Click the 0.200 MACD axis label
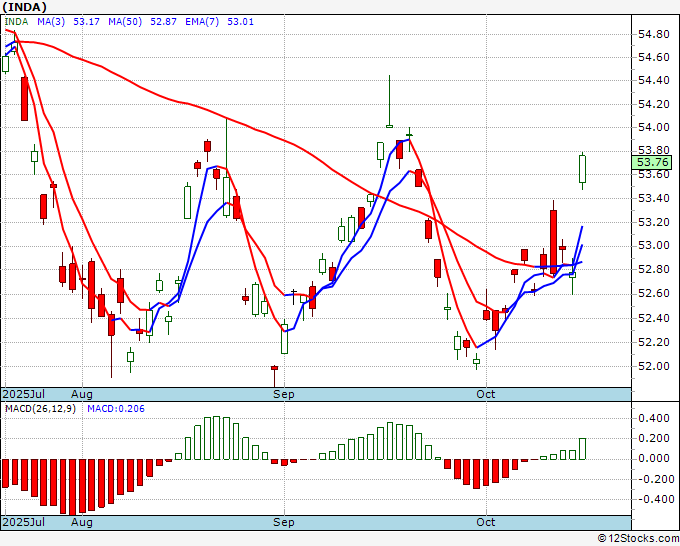 pyautogui.click(x=654, y=438)
